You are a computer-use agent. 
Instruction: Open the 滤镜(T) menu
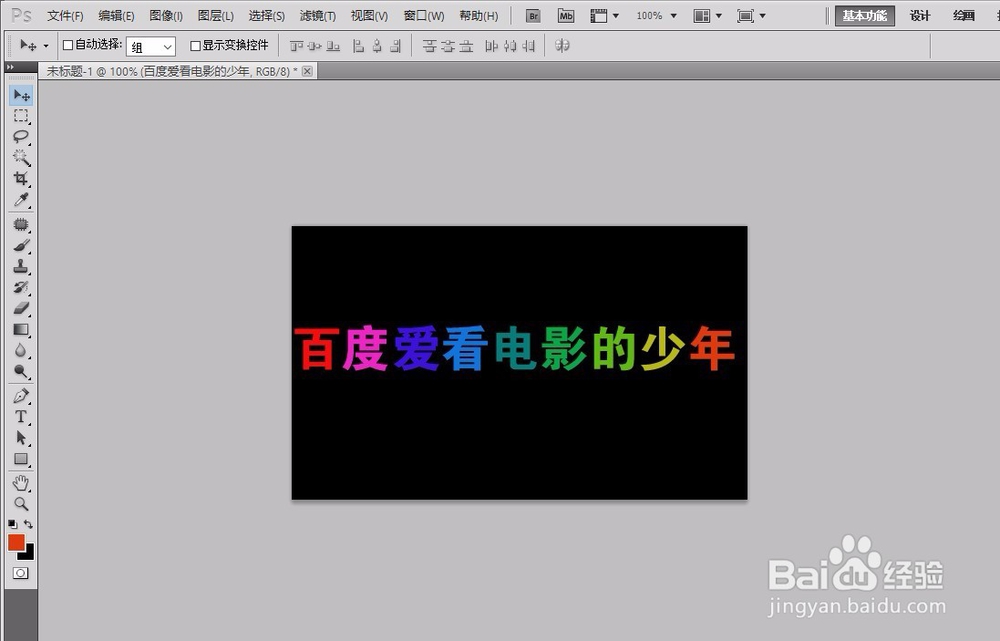[318, 16]
